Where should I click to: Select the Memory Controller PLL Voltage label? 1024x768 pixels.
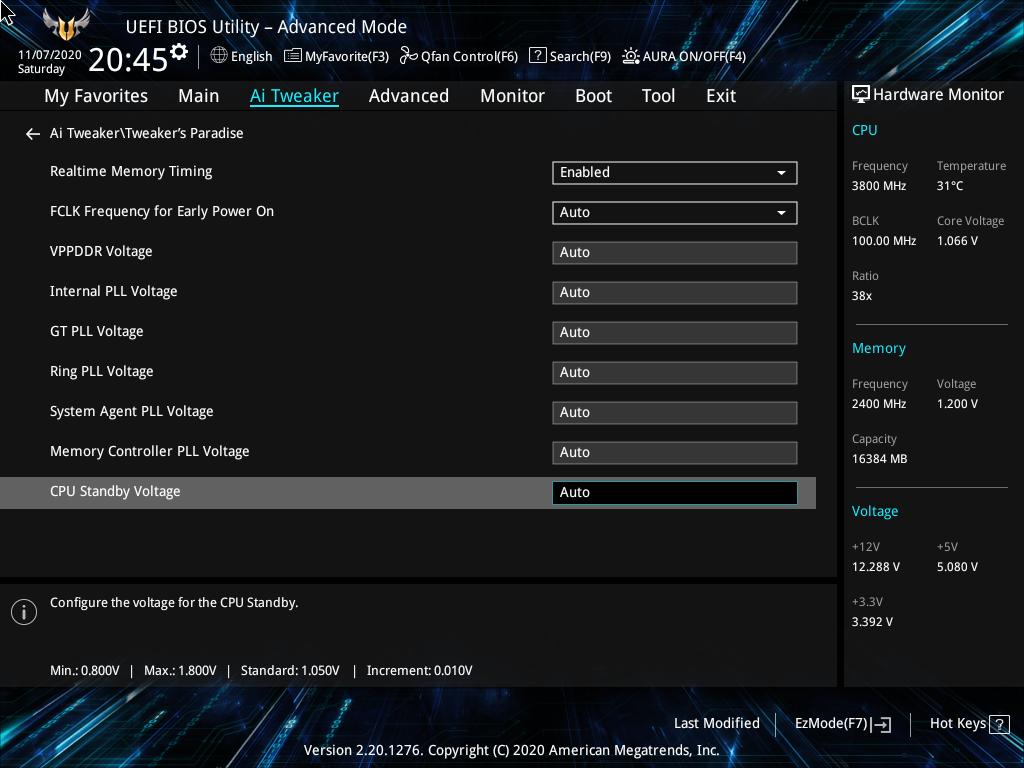(150, 451)
